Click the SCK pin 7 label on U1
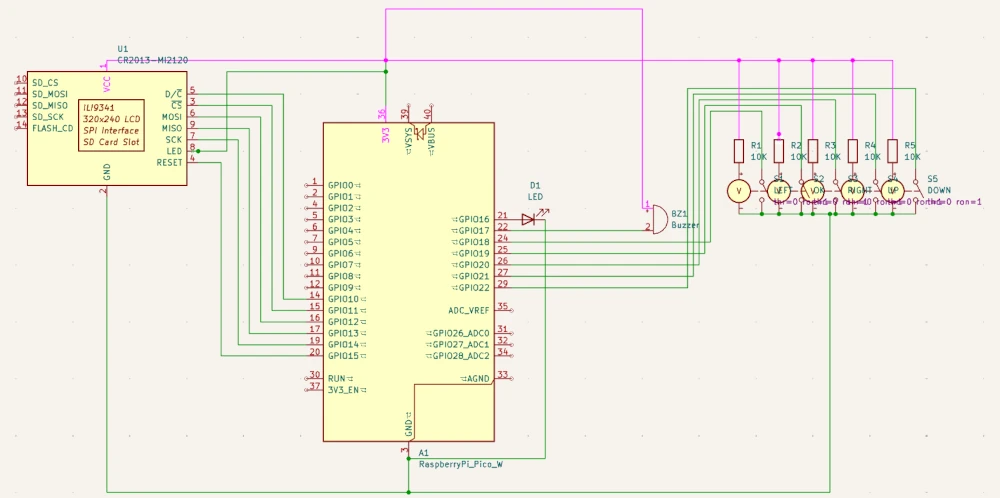 (173, 140)
